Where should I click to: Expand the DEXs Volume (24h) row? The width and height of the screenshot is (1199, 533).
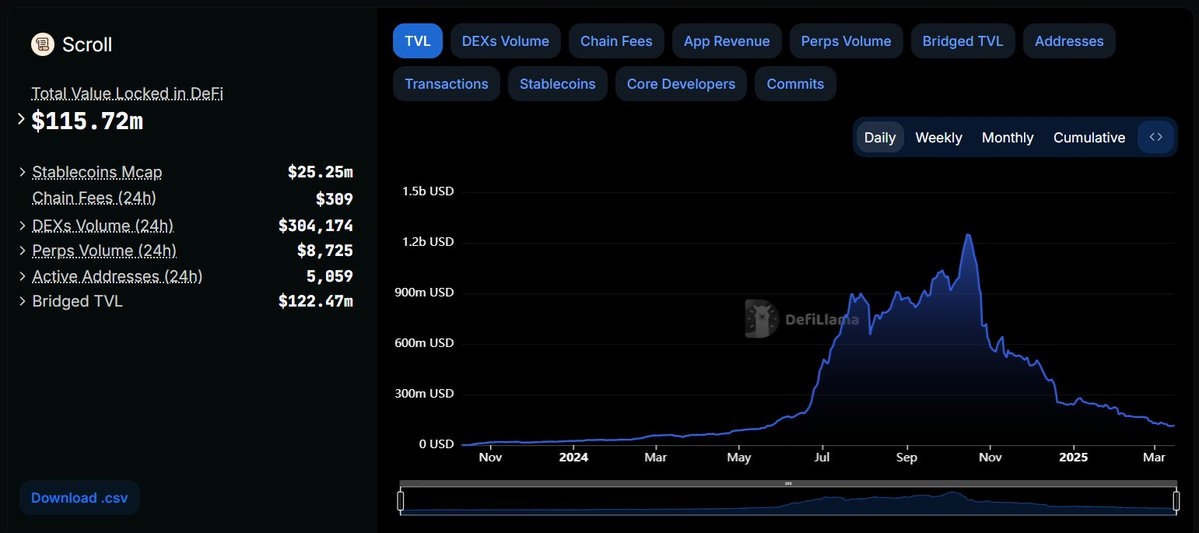(x=23, y=226)
